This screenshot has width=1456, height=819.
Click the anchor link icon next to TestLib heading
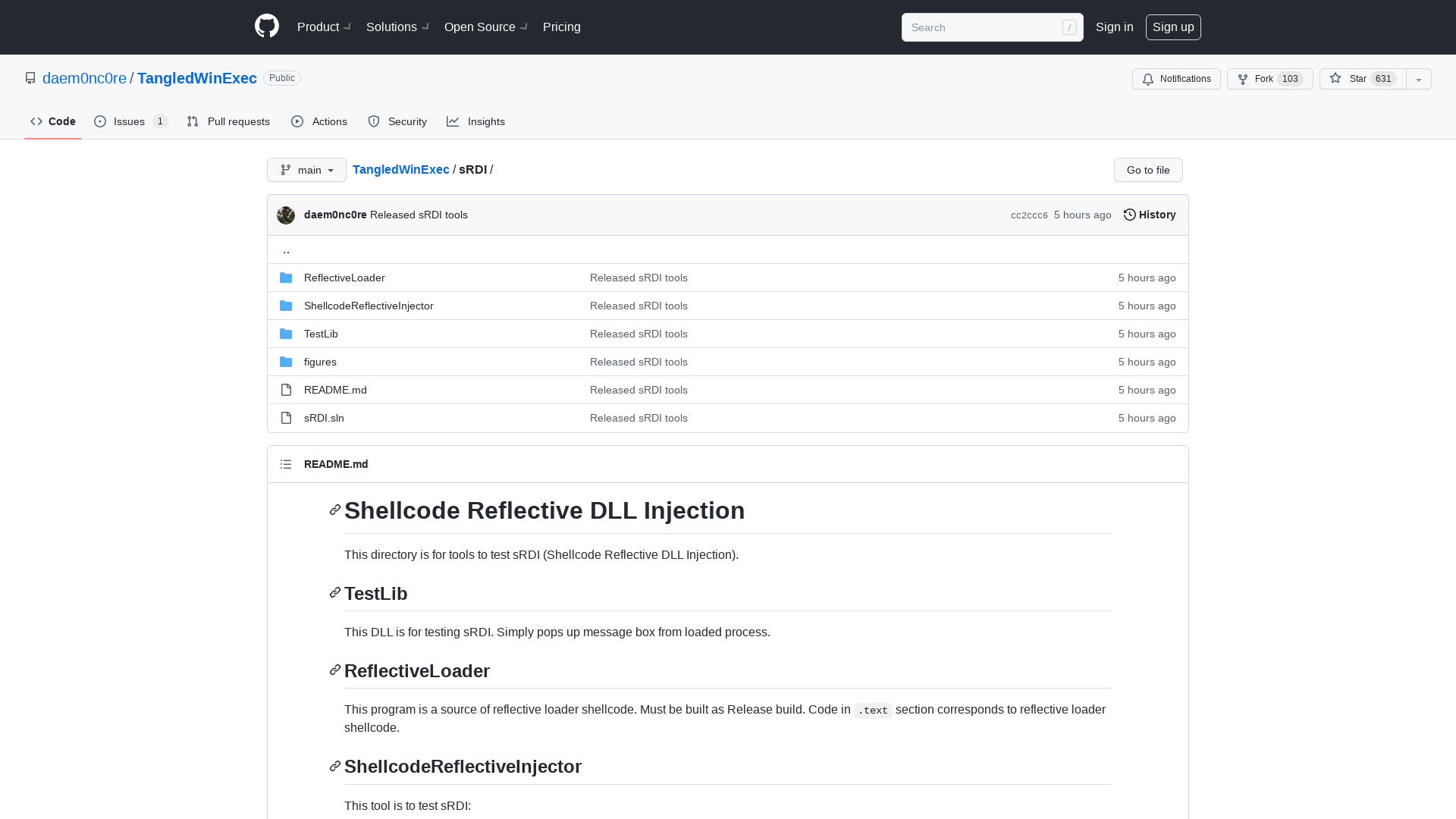(335, 593)
